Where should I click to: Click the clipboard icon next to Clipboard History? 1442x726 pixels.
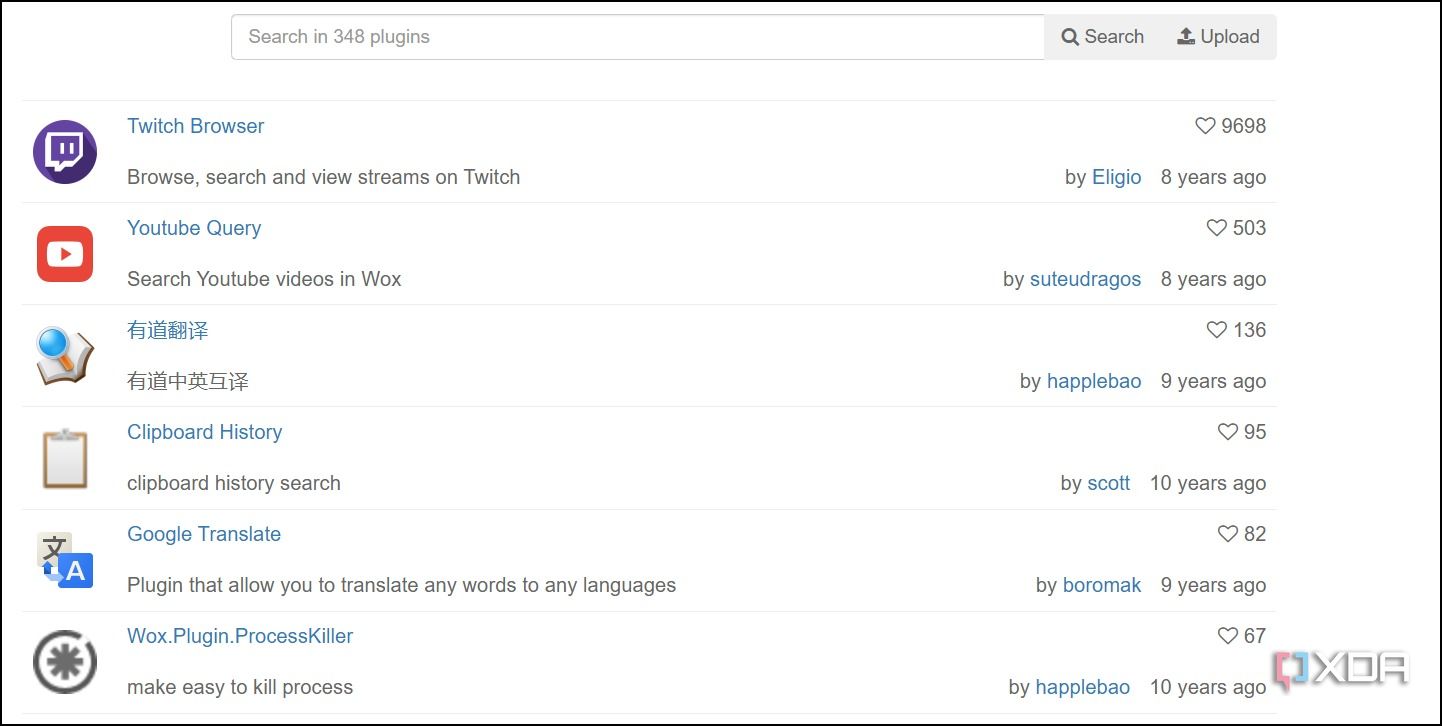coord(65,458)
